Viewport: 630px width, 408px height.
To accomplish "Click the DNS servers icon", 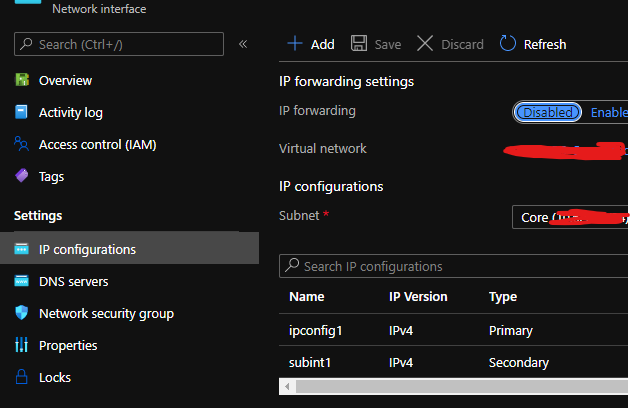I will 21,281.
